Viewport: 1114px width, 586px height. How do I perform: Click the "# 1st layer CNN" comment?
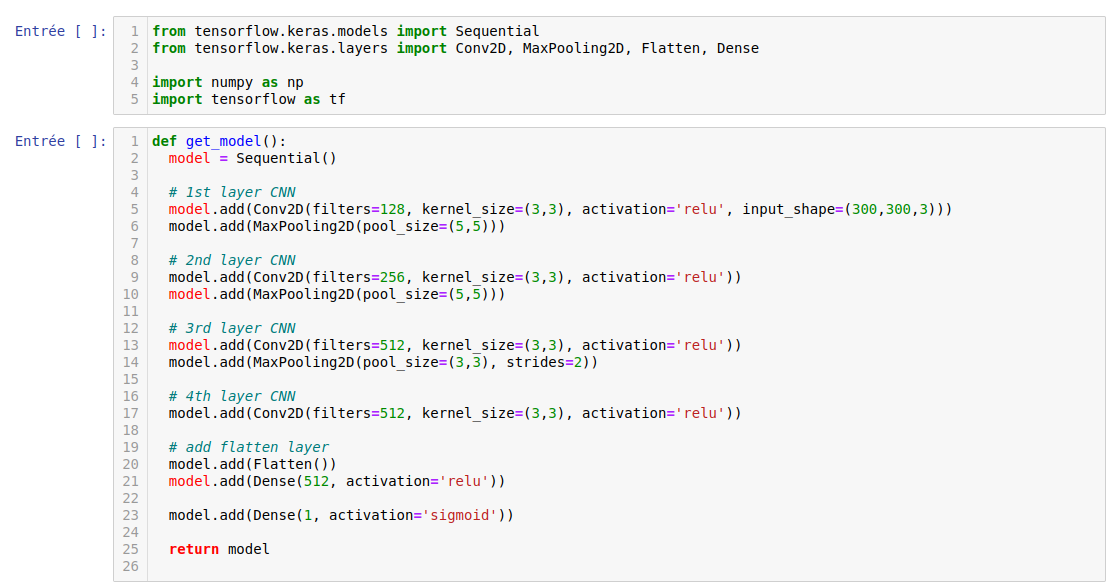232,192
